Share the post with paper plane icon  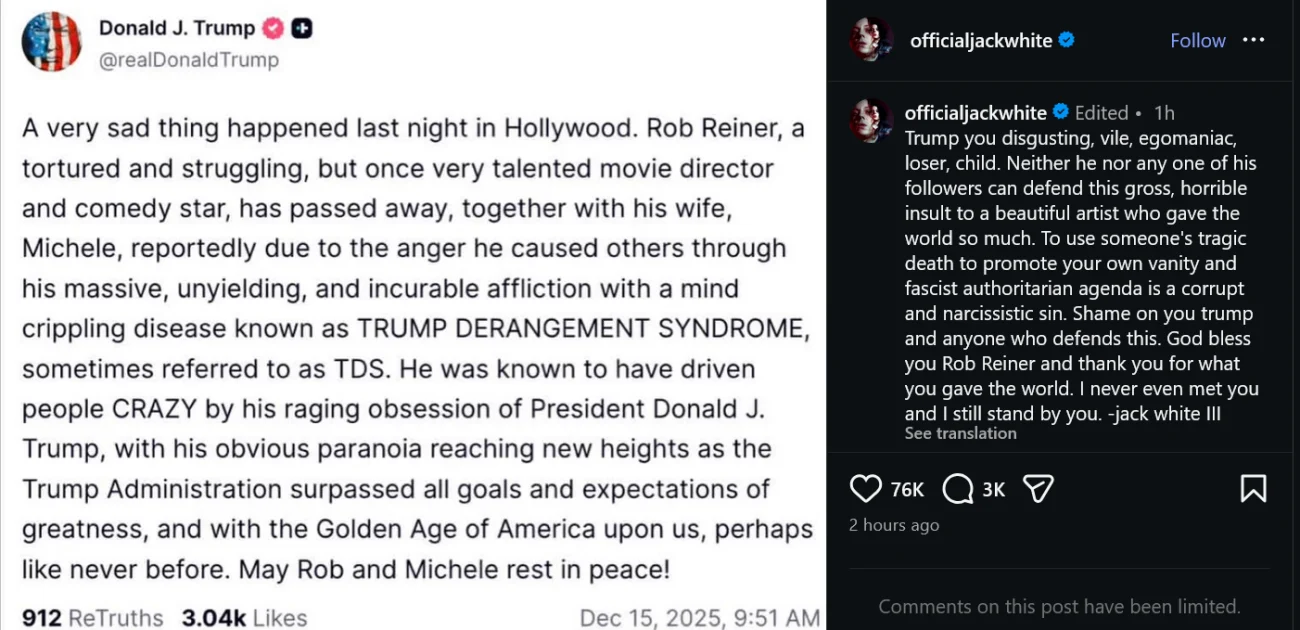tap(1039, 488)
